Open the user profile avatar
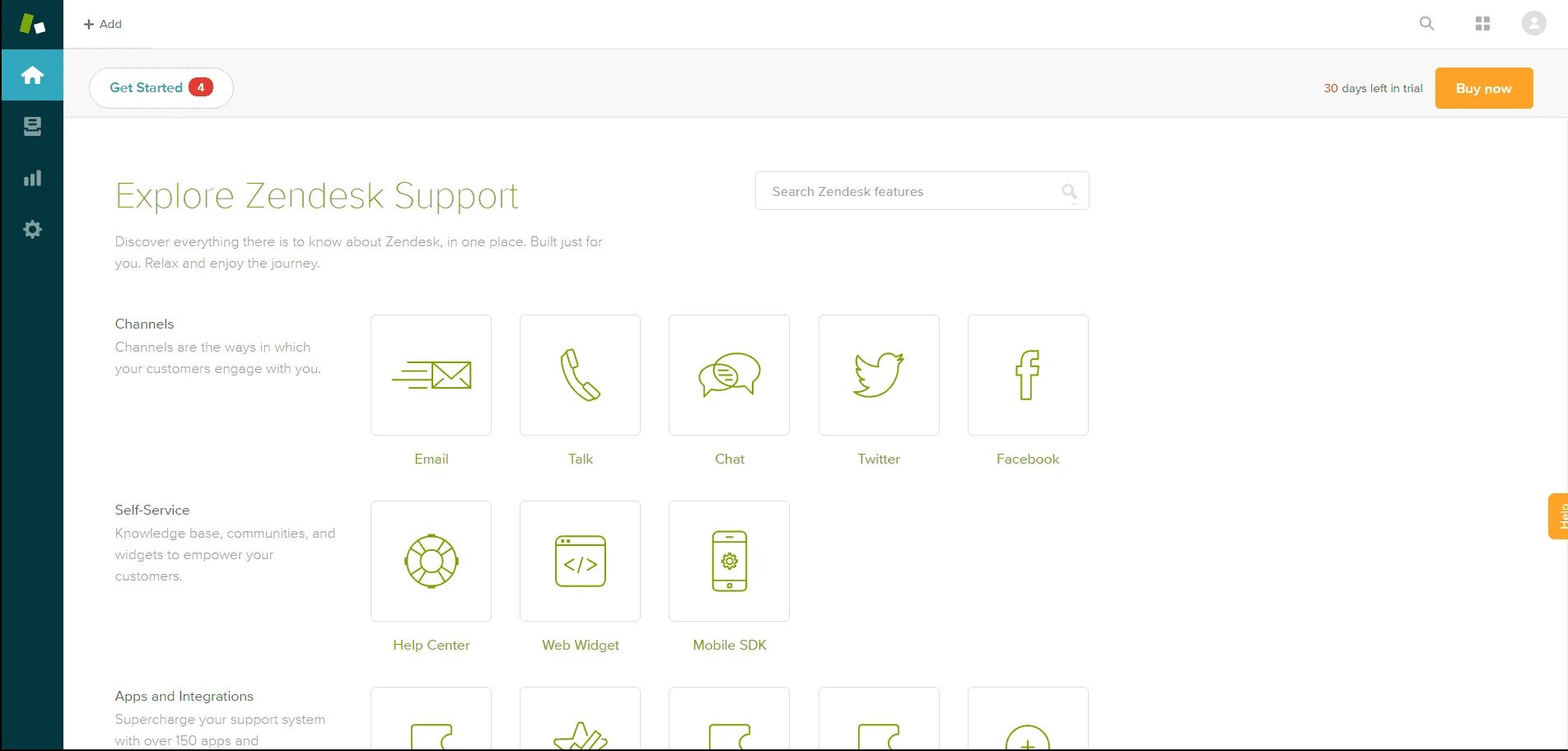This screenshot has width=1568, height=751. [x=1533, y=23]
